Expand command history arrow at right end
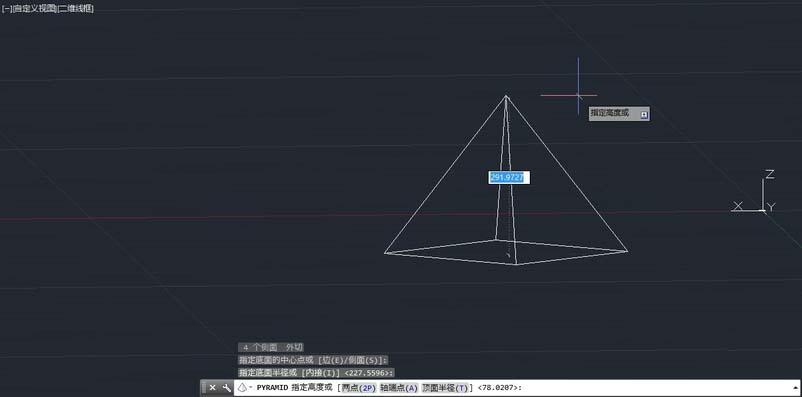 pos(796,388)
